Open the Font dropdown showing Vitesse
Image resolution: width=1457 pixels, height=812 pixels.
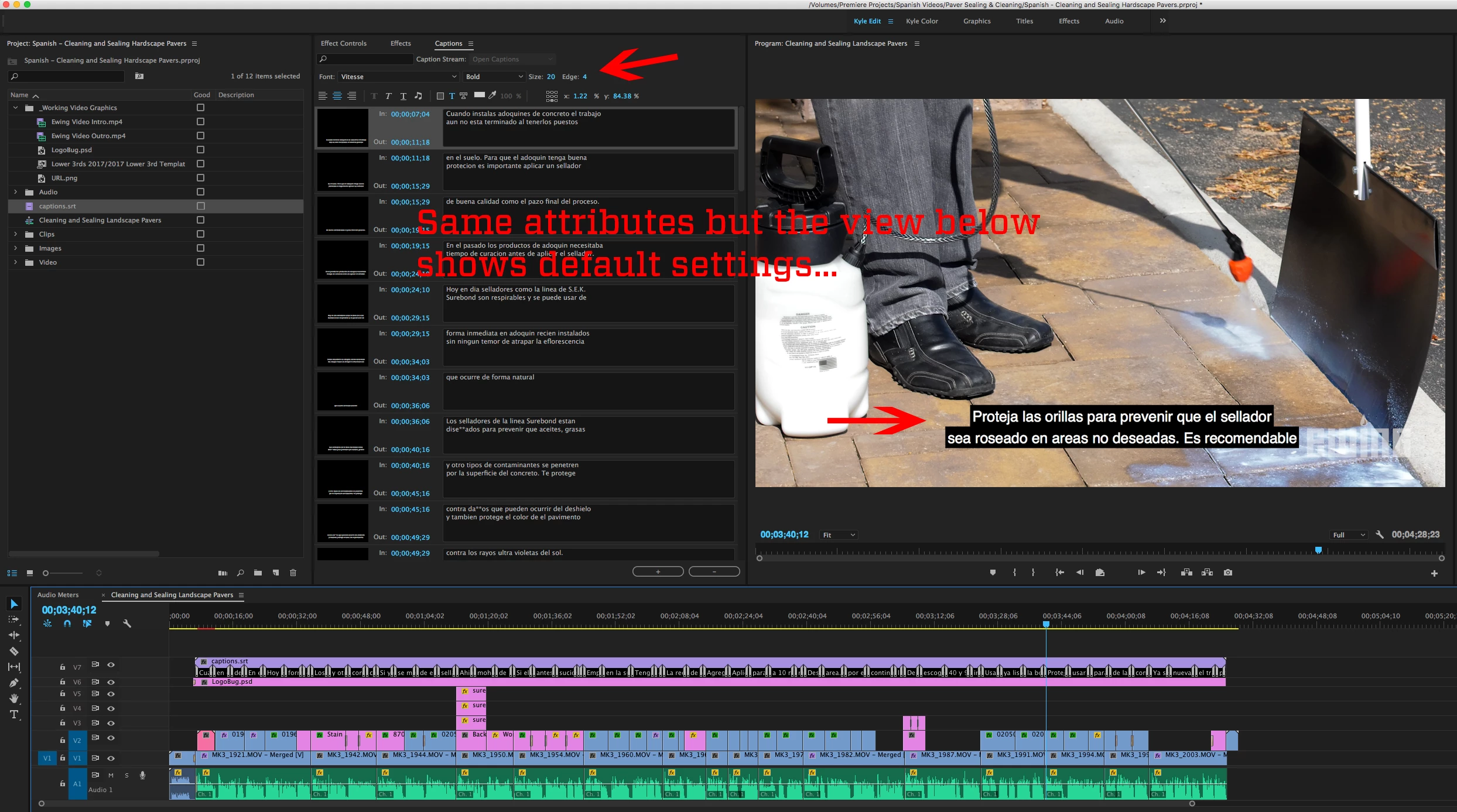pyautogui.click(x=398, y=77)
